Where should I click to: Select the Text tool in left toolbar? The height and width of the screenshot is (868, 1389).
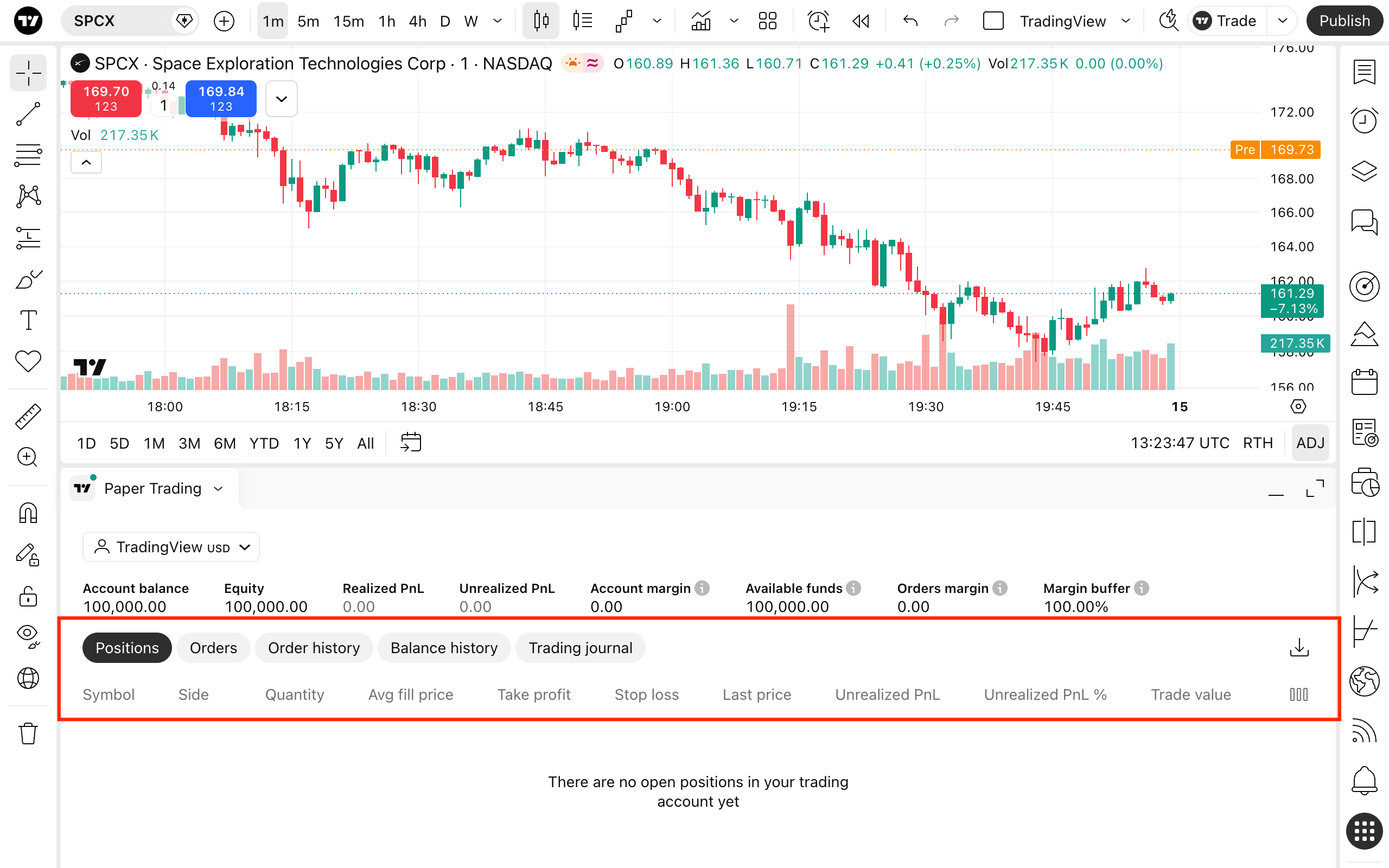28,320
